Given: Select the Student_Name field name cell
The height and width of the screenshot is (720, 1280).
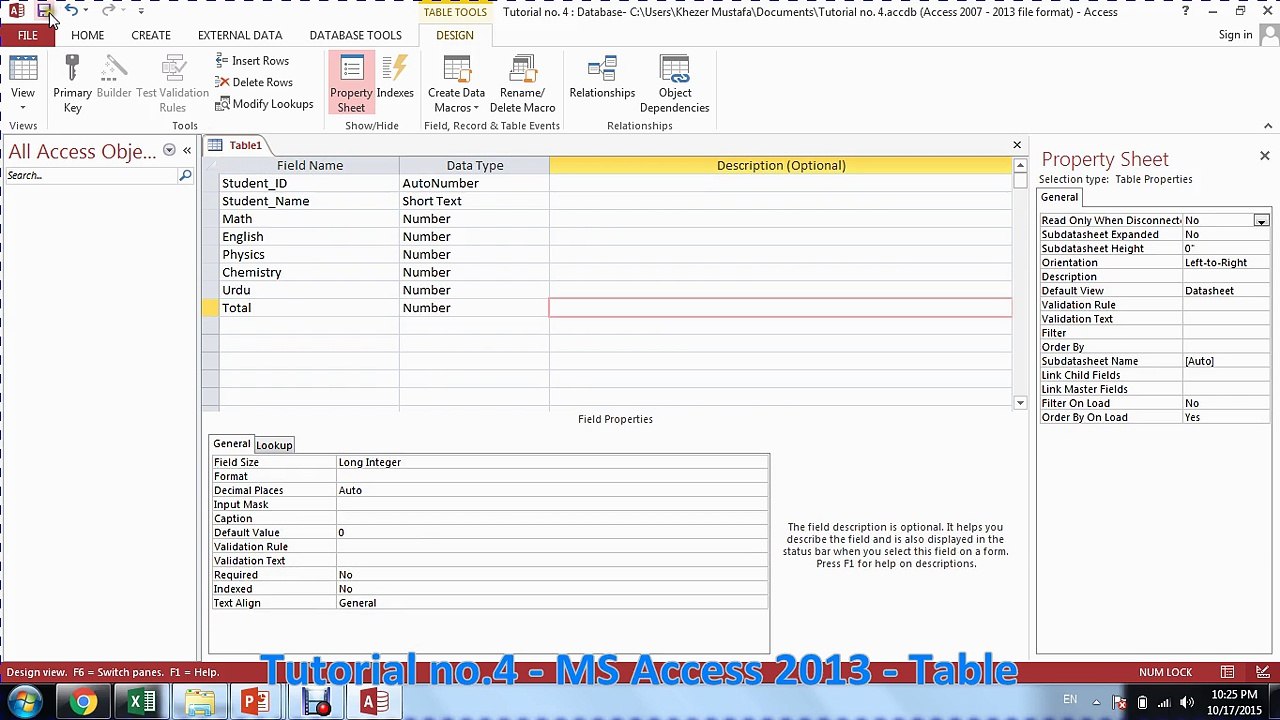Looking at the screenshot, I should [x=309, y=201].
